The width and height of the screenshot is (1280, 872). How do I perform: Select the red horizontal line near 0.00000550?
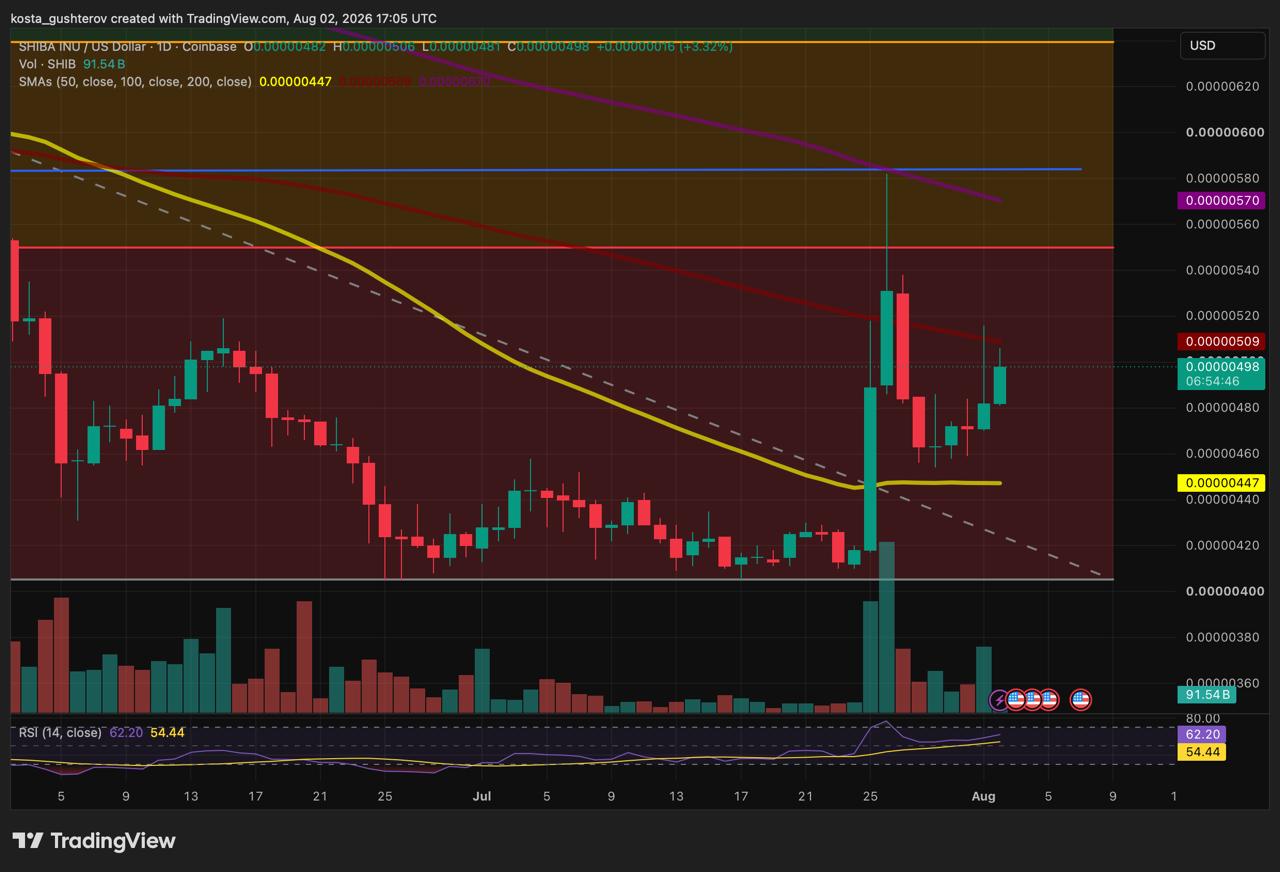pyautogui.click(x=560, y=247)
